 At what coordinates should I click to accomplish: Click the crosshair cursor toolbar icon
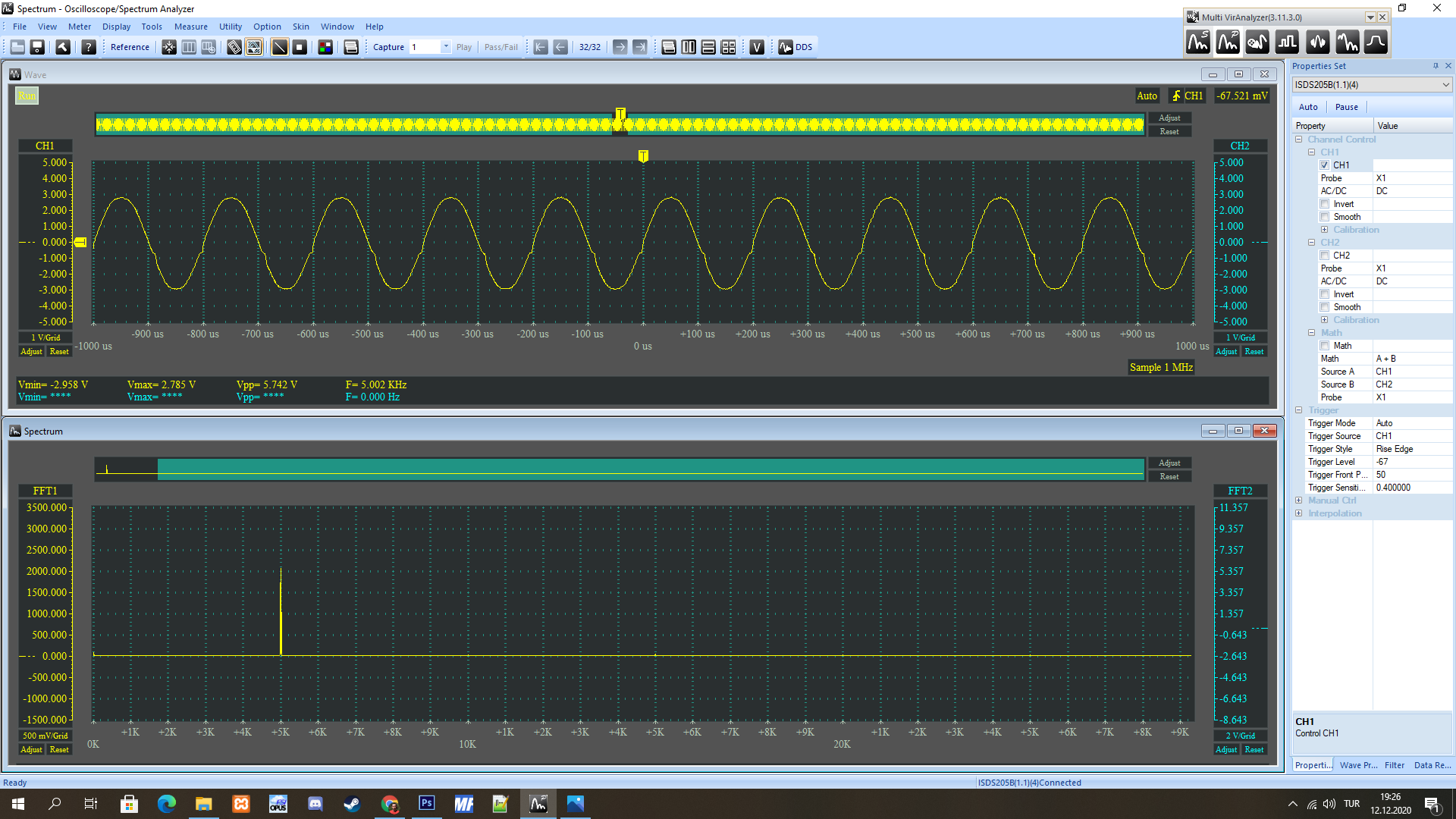point(169,47)
